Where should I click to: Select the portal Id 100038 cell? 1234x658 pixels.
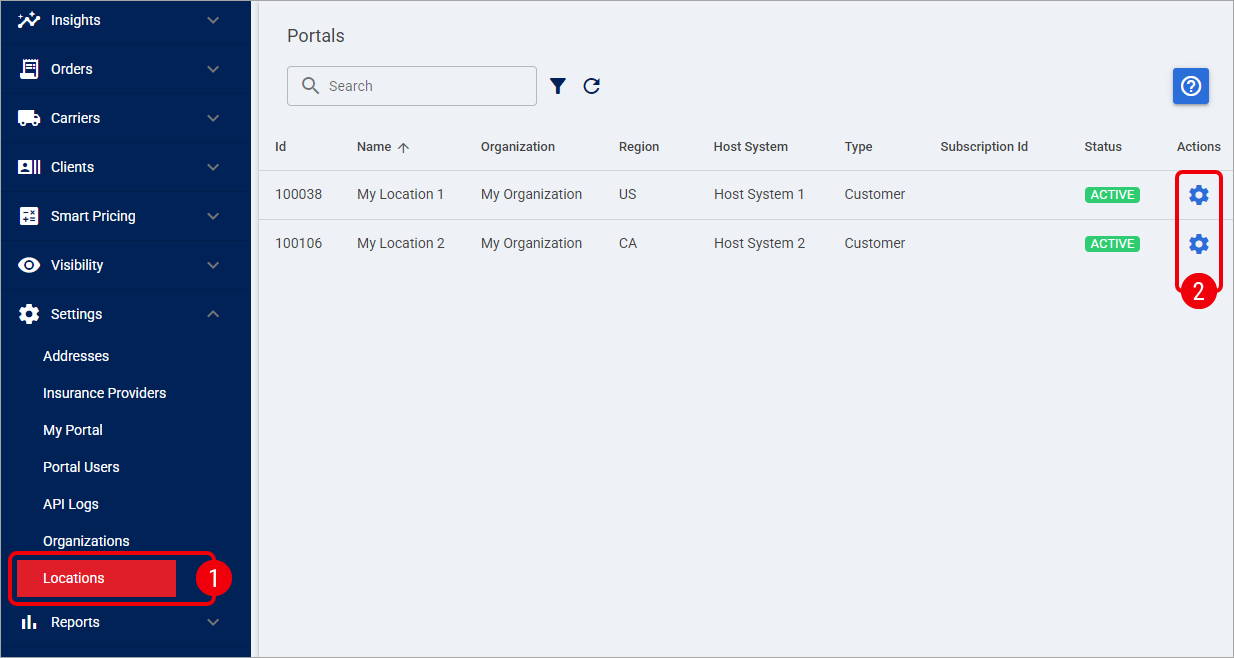click(299, 195)
